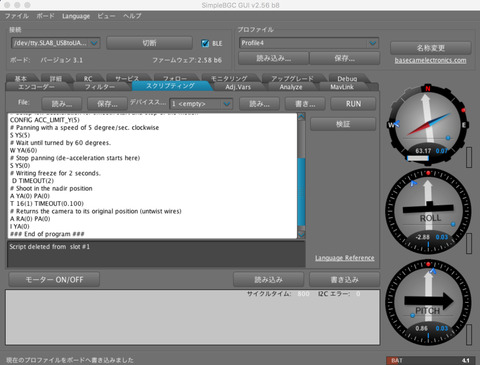Switch to the Analyze tab
The height and width of the screenshot is (365, 480).
[x=291, y=87]
